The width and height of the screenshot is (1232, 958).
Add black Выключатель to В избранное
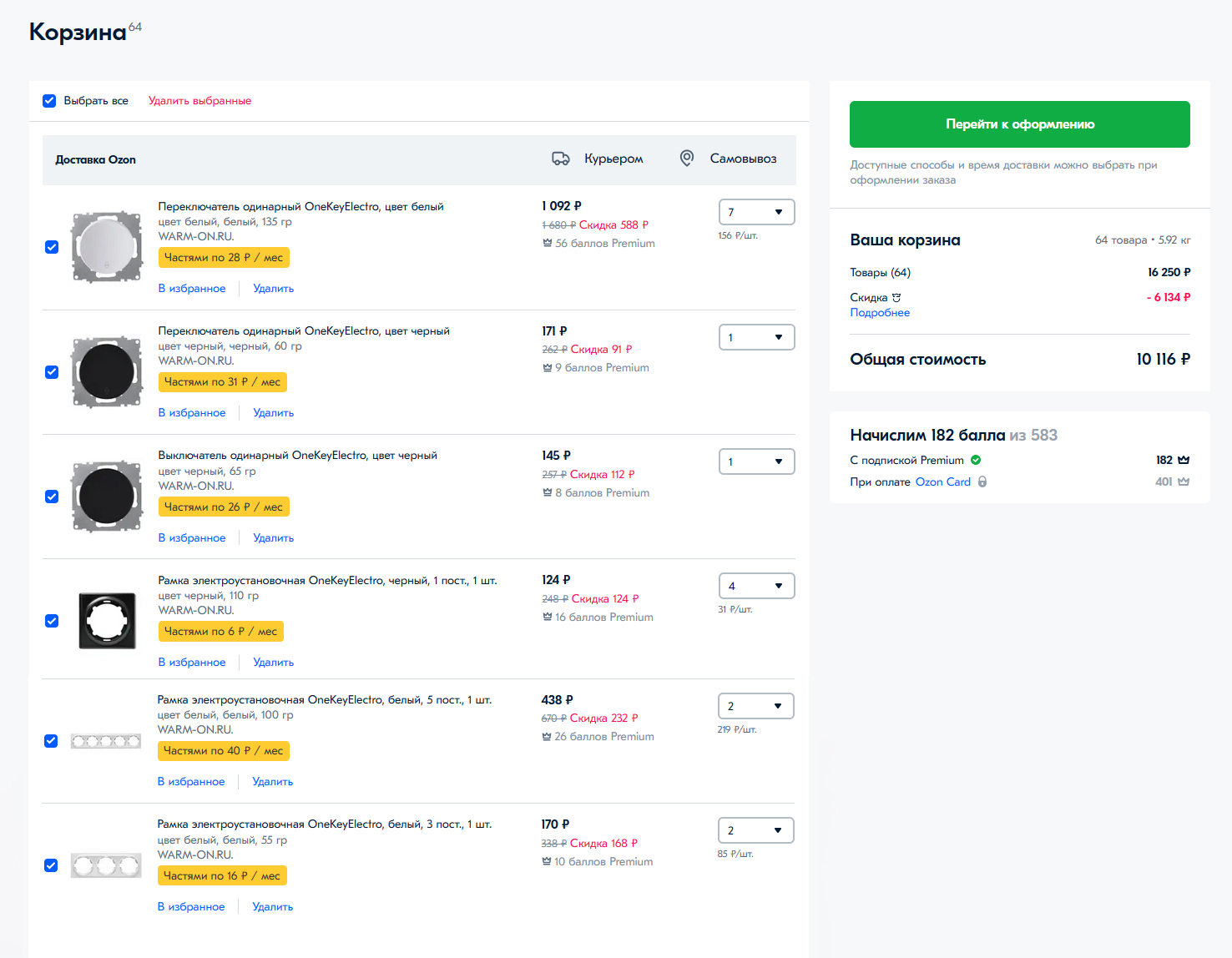coord(192,538)
